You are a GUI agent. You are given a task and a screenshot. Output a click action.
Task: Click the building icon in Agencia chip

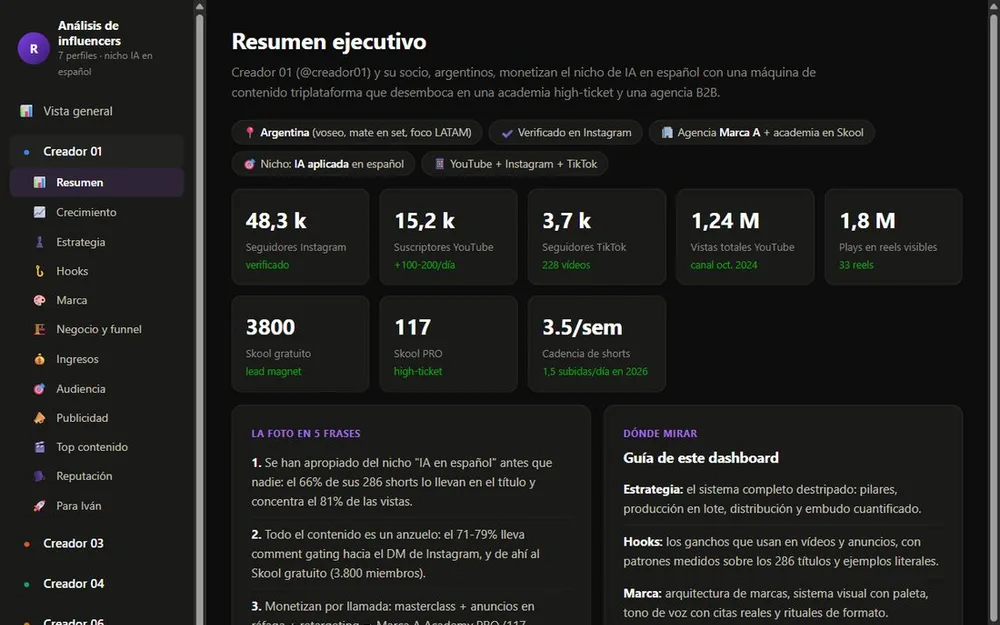(667, 133)
